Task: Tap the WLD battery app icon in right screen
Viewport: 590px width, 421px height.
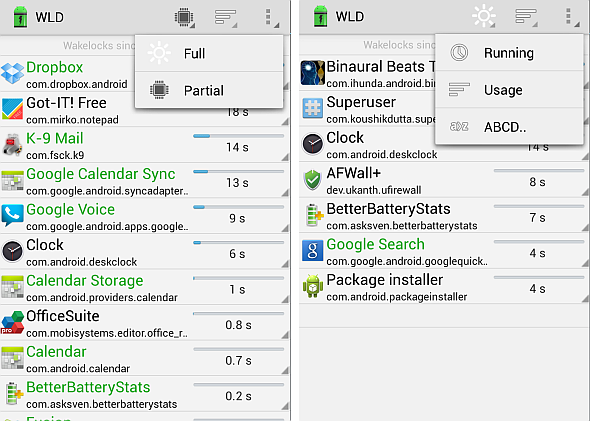Action: [x=321, y=17]
